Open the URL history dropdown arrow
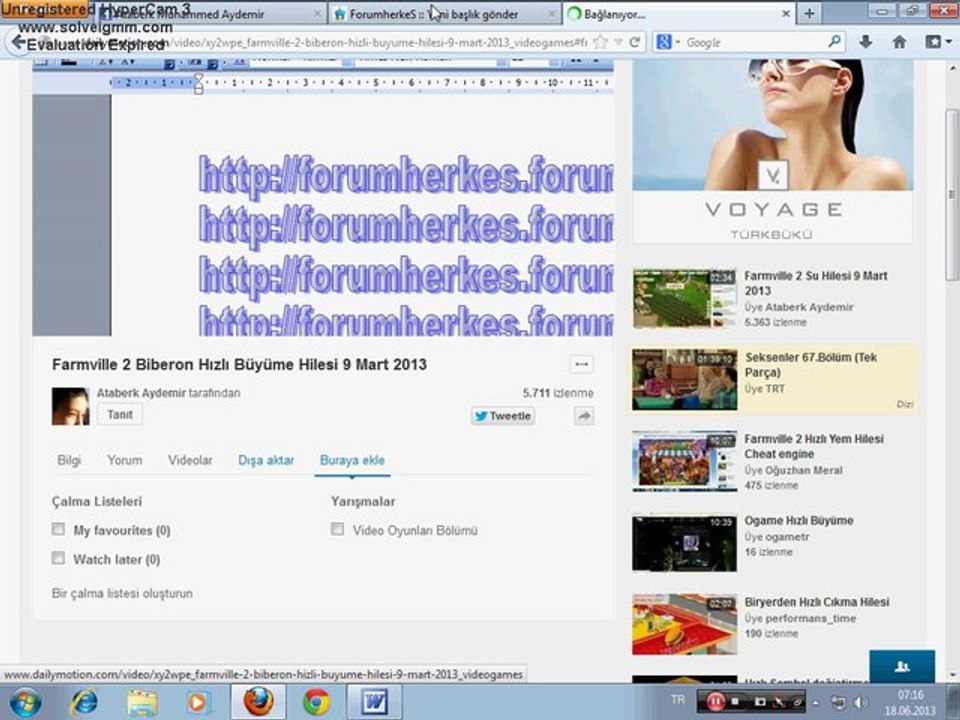Image resolution: width=960 pixels, height=720 pixels. [x=619, y=42]
